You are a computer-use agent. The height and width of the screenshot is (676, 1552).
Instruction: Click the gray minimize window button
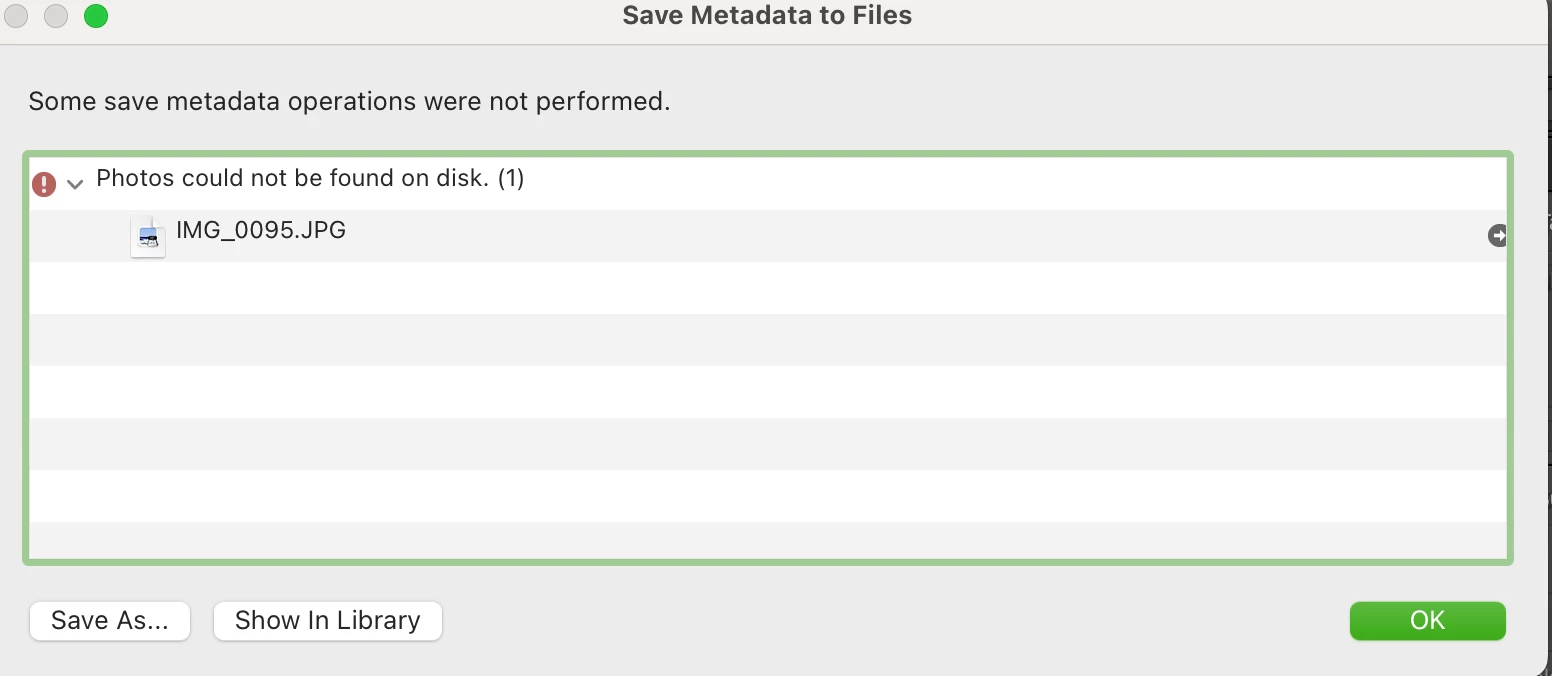tap(56, 16)
